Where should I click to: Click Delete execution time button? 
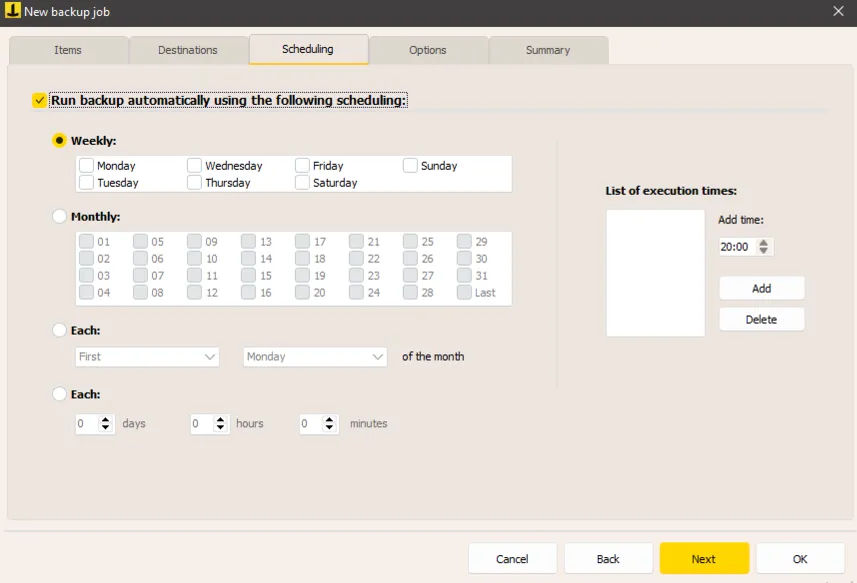(x=762, y=320)
